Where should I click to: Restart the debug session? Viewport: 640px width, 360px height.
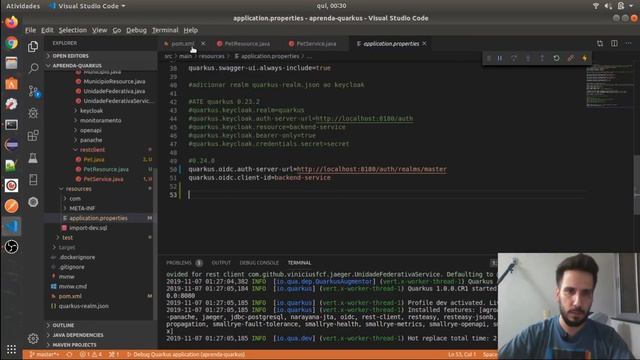[x=556, y=58]
